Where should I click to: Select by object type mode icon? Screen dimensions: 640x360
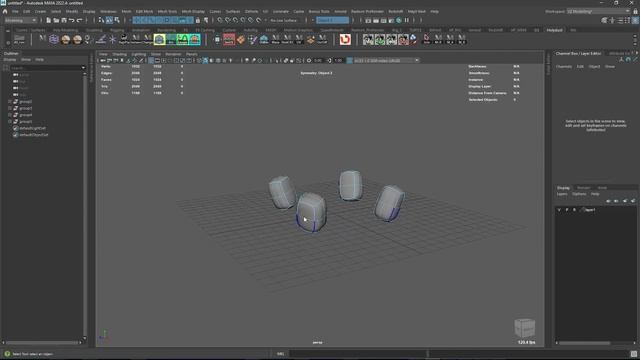pyautogui.click(x=109, y=20)
